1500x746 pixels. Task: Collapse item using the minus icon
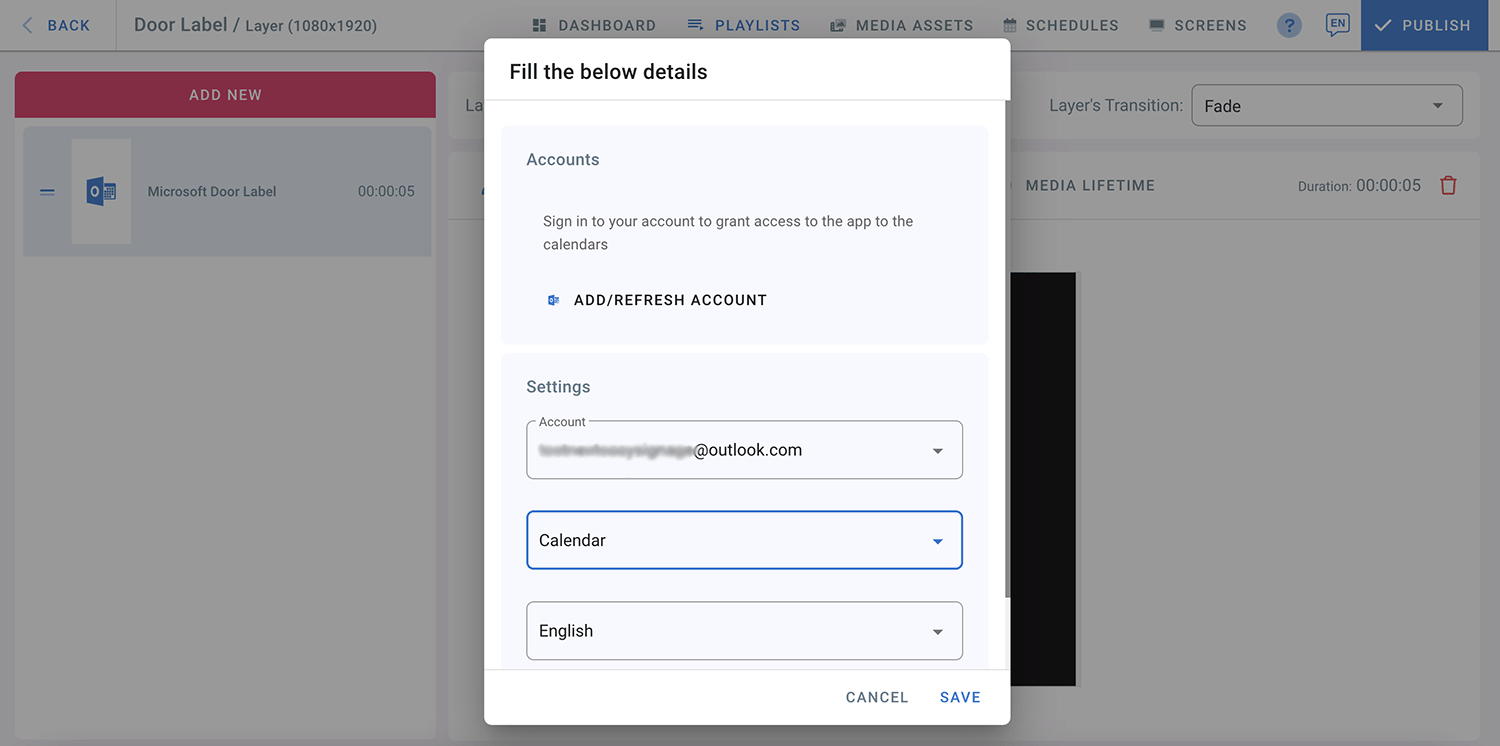(x=47, y=191)
